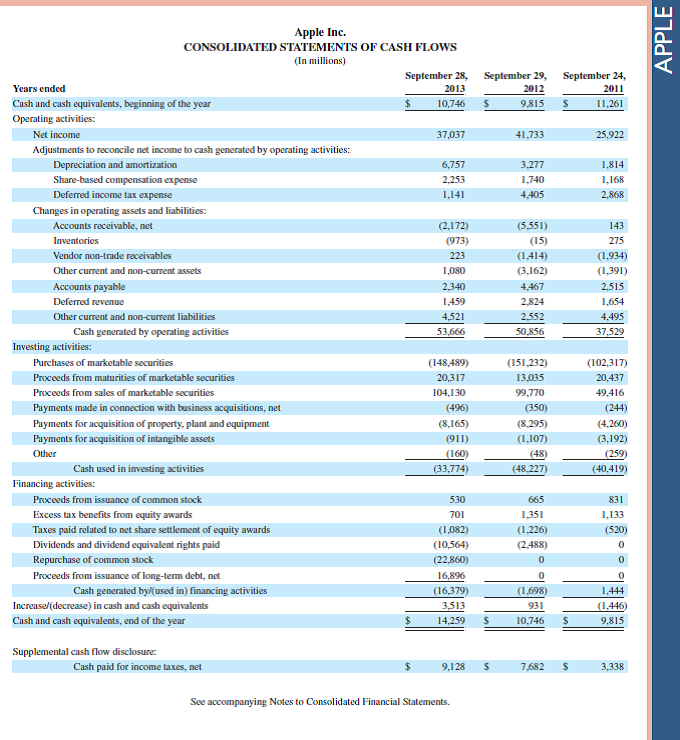Click 'See accompanying Notes to Consolidated Financial Statements.'
680x740 pixels.
point(320,702)
